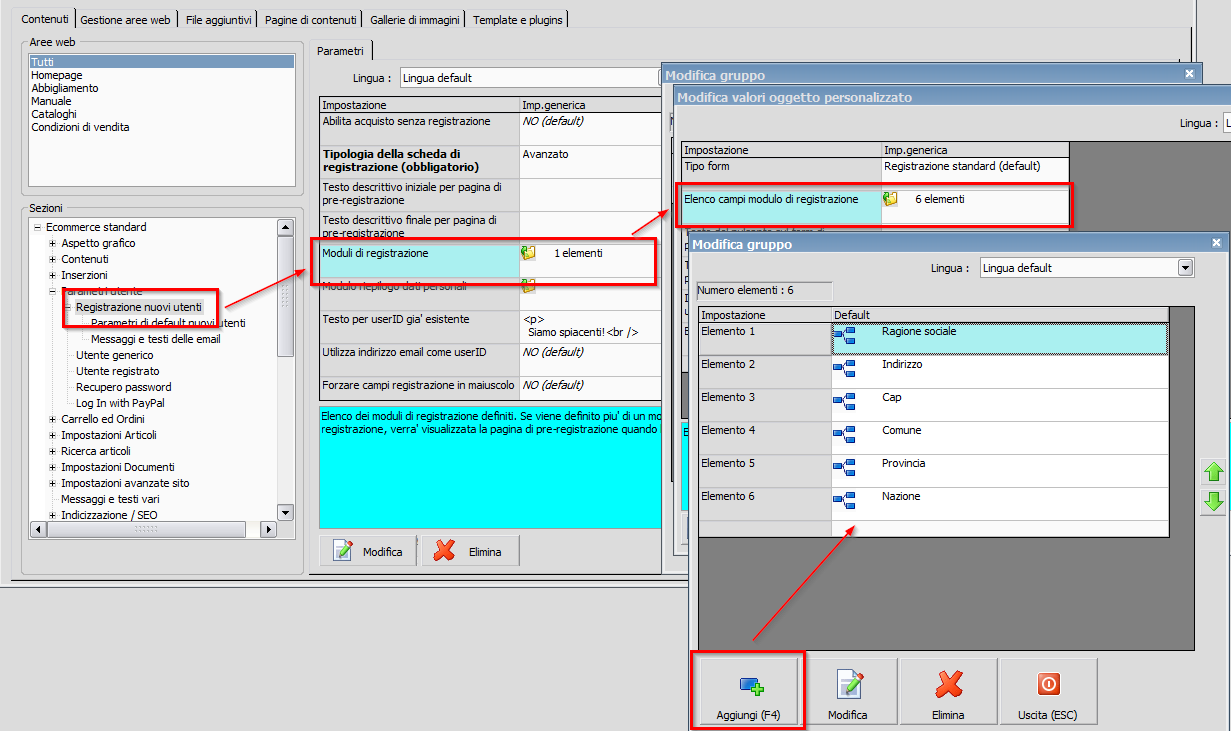Expand the Impostazioni Articoli tree node
Screen dimensions: 1231x731
53,435
